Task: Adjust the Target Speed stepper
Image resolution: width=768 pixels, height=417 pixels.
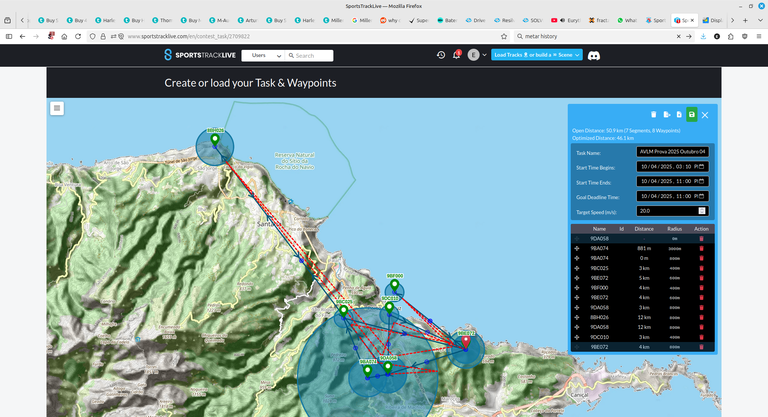Action: tap(702, 211)
